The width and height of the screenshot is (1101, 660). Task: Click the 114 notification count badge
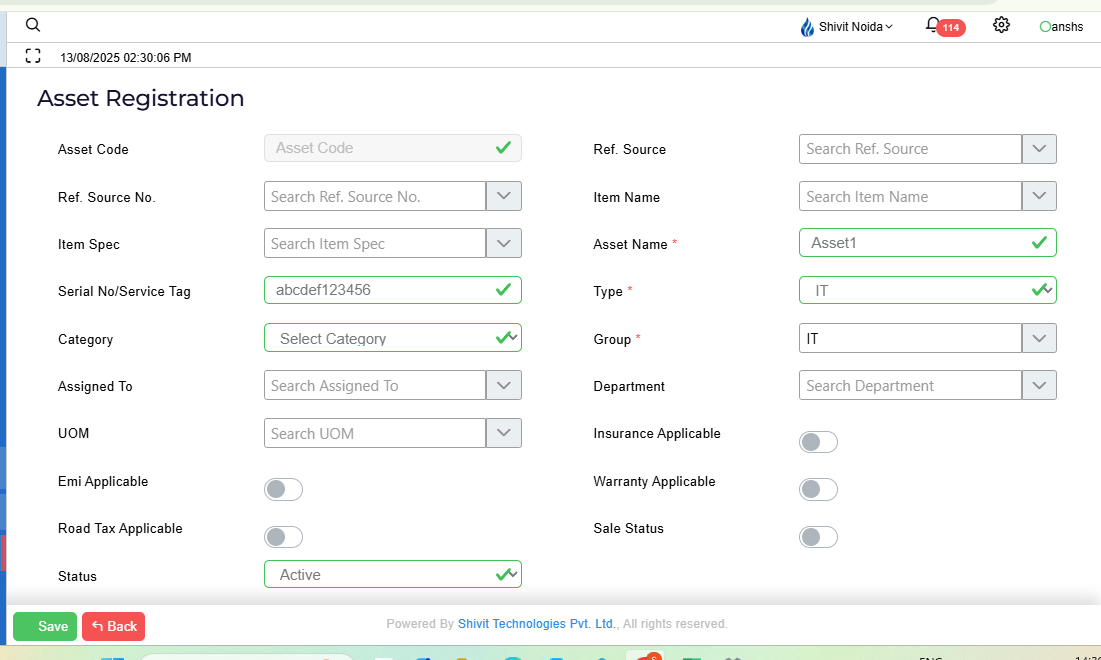(950, 28)
